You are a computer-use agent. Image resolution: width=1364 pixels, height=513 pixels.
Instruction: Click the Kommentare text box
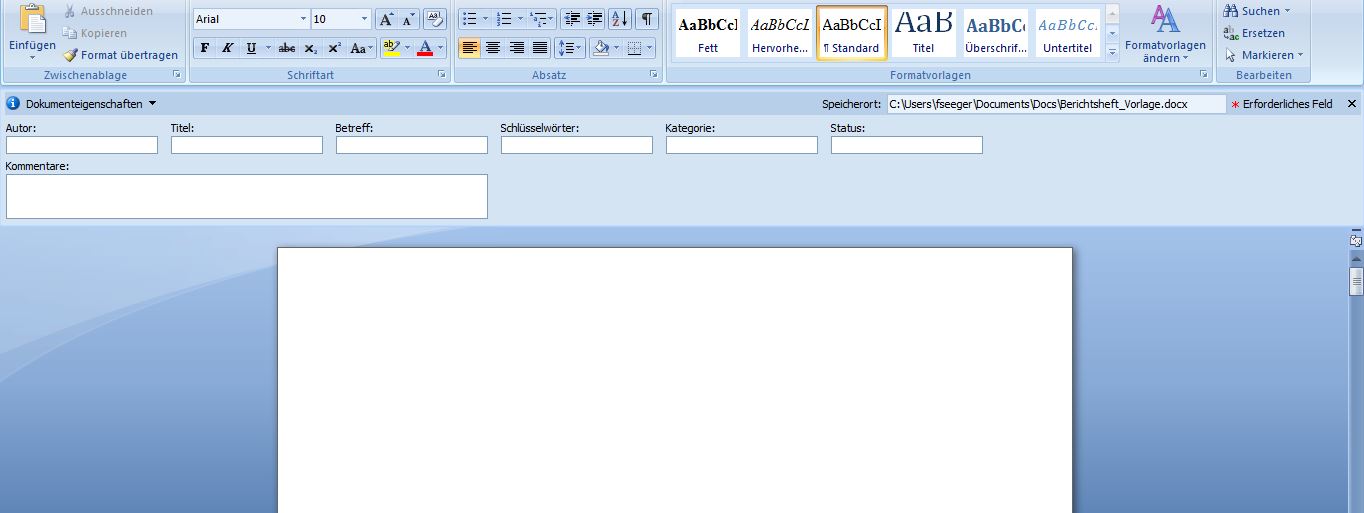click(247, 196)
